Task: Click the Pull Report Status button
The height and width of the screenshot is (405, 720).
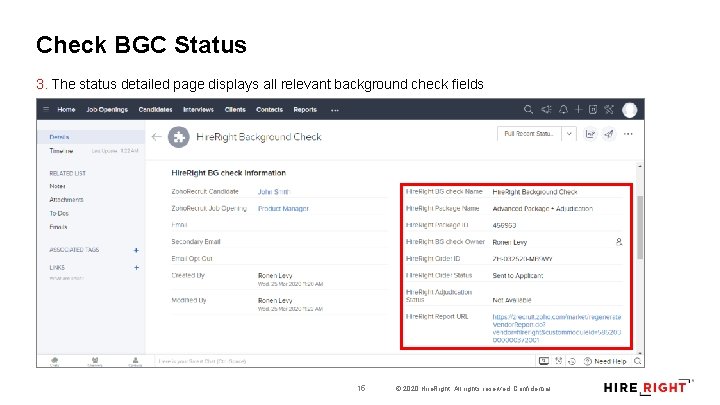Action: [529, 134]
